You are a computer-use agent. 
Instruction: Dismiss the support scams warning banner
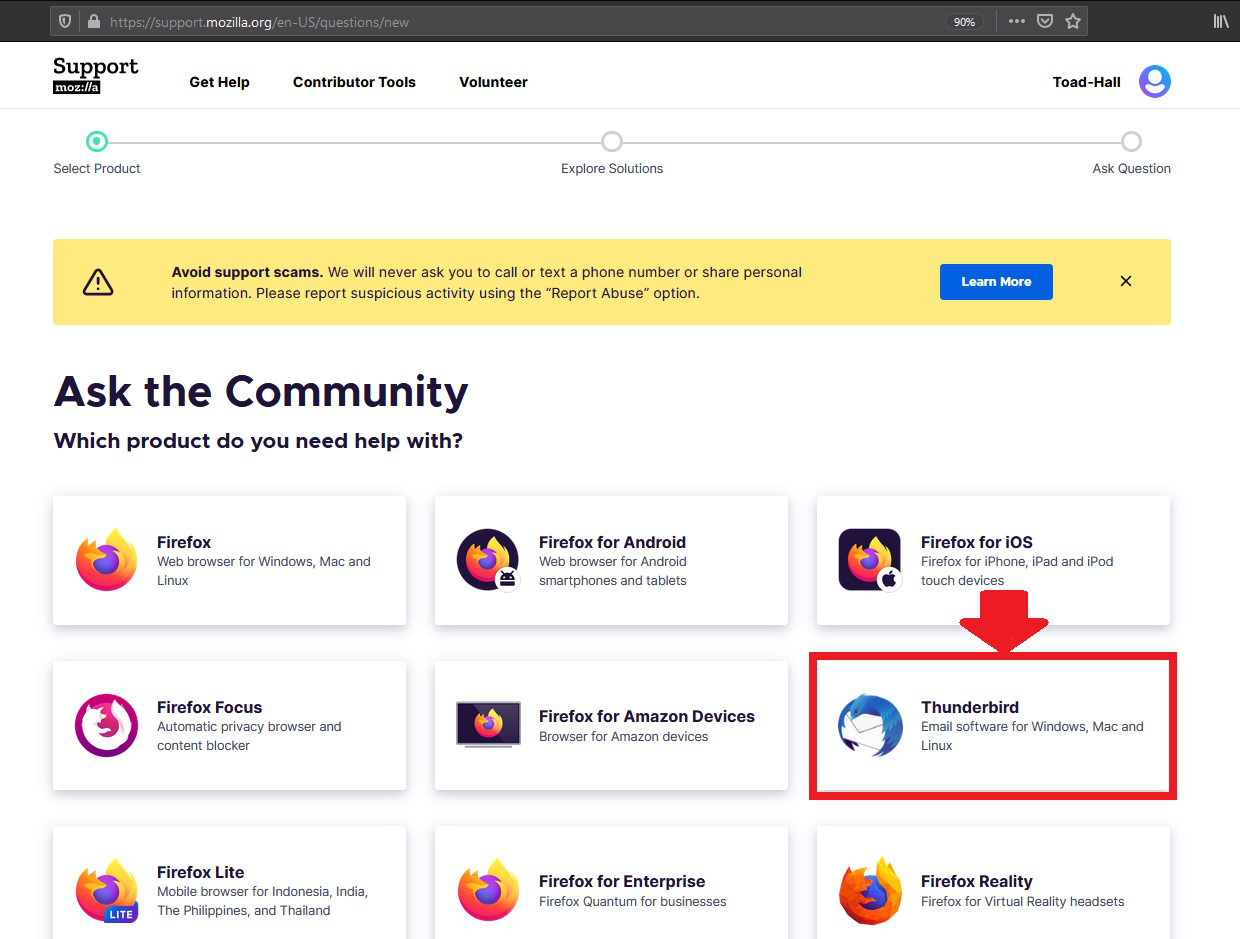[x=1125, y=282]
